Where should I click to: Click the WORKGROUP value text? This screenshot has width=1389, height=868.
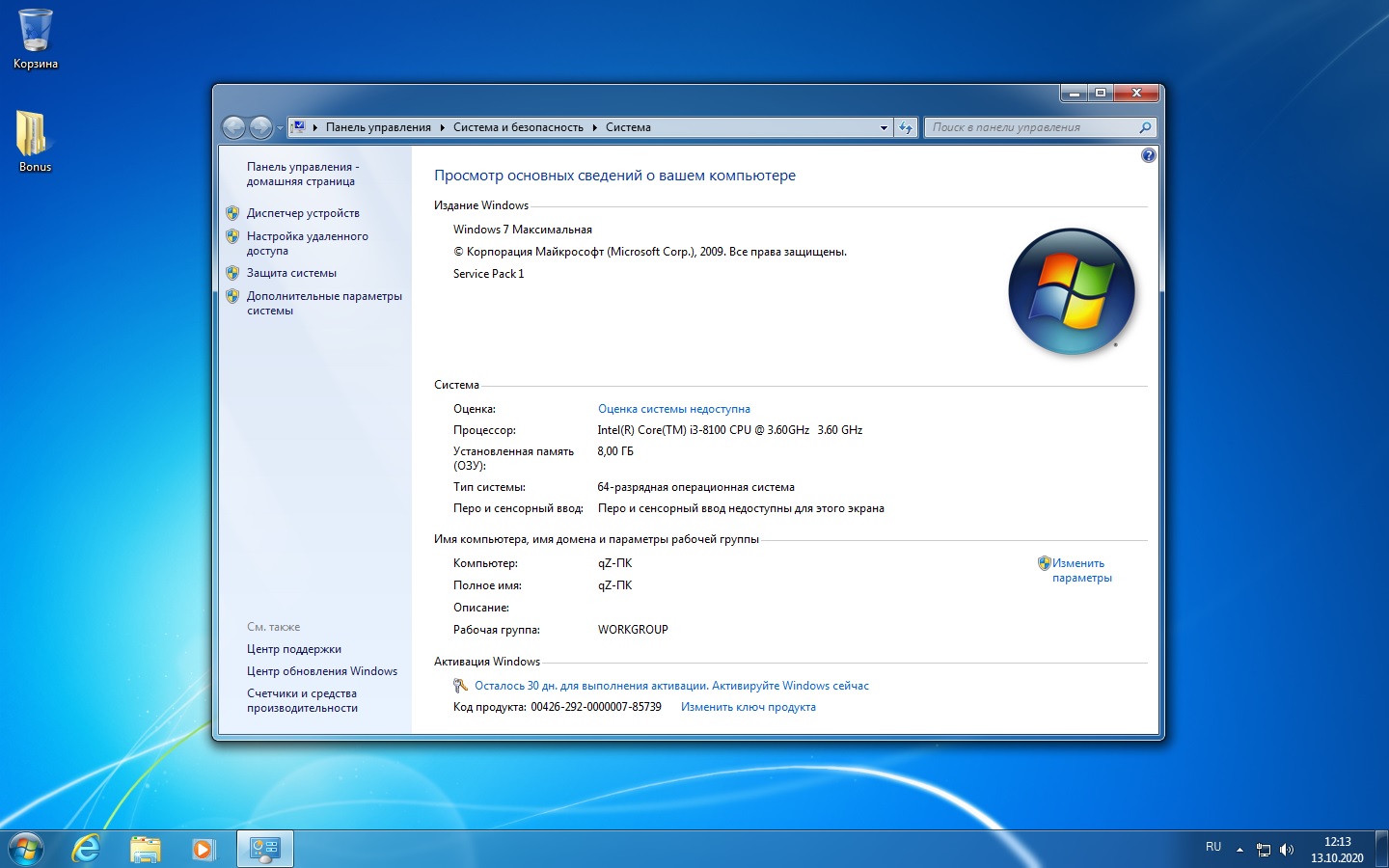click(633, 630)
